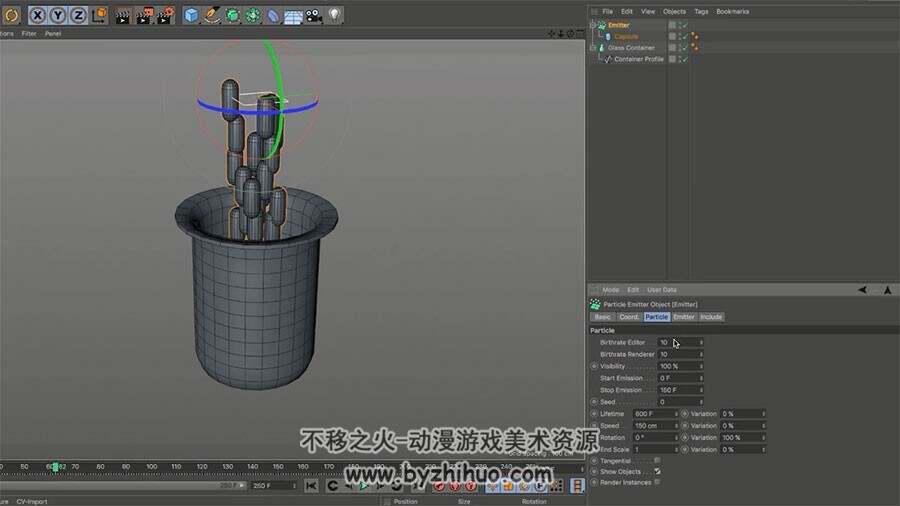Toggle the X axis lock icon

pyautogui.click(x=37, y=15)
